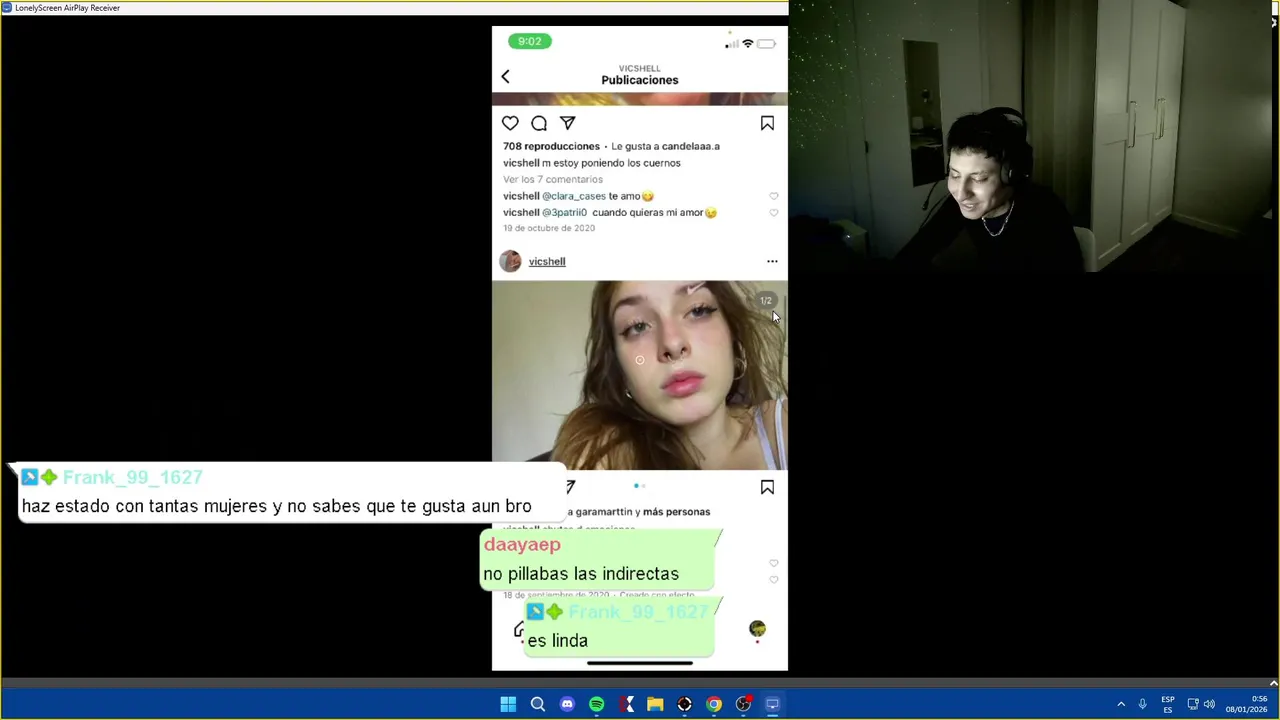Screen dimensions: 1280x720
Task: Open vicshell's profile picture avatar
Action: [510, 261]
